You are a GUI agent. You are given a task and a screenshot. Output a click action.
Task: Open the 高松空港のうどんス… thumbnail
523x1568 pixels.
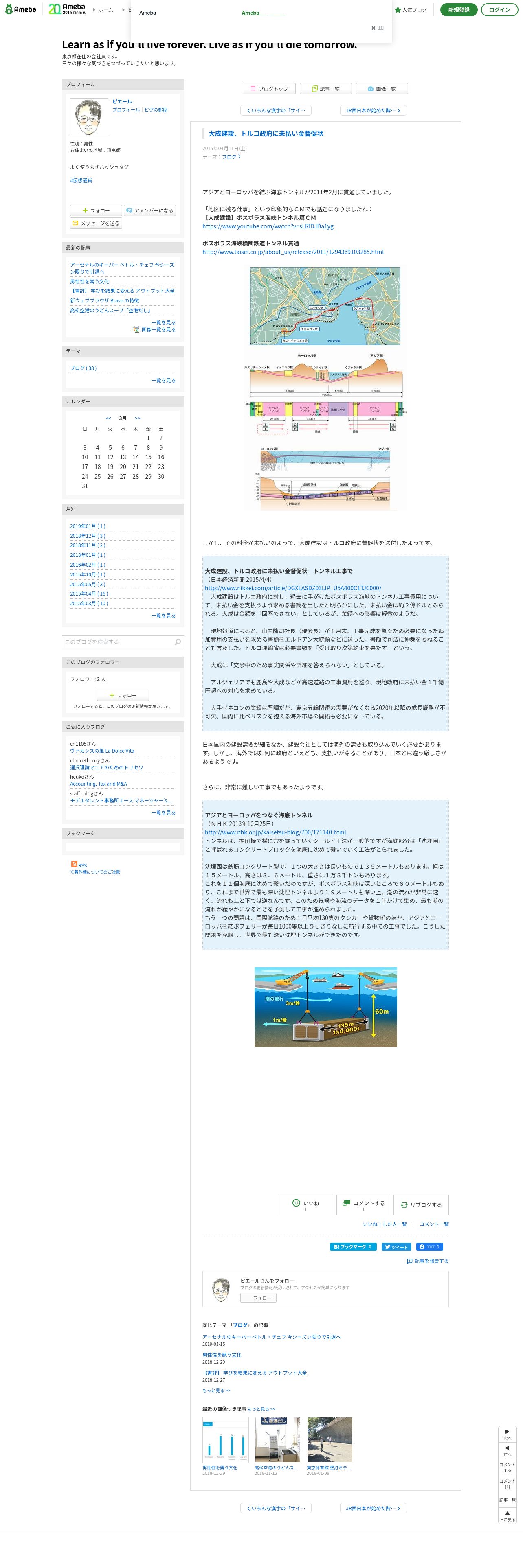(x=278, y=1439)
